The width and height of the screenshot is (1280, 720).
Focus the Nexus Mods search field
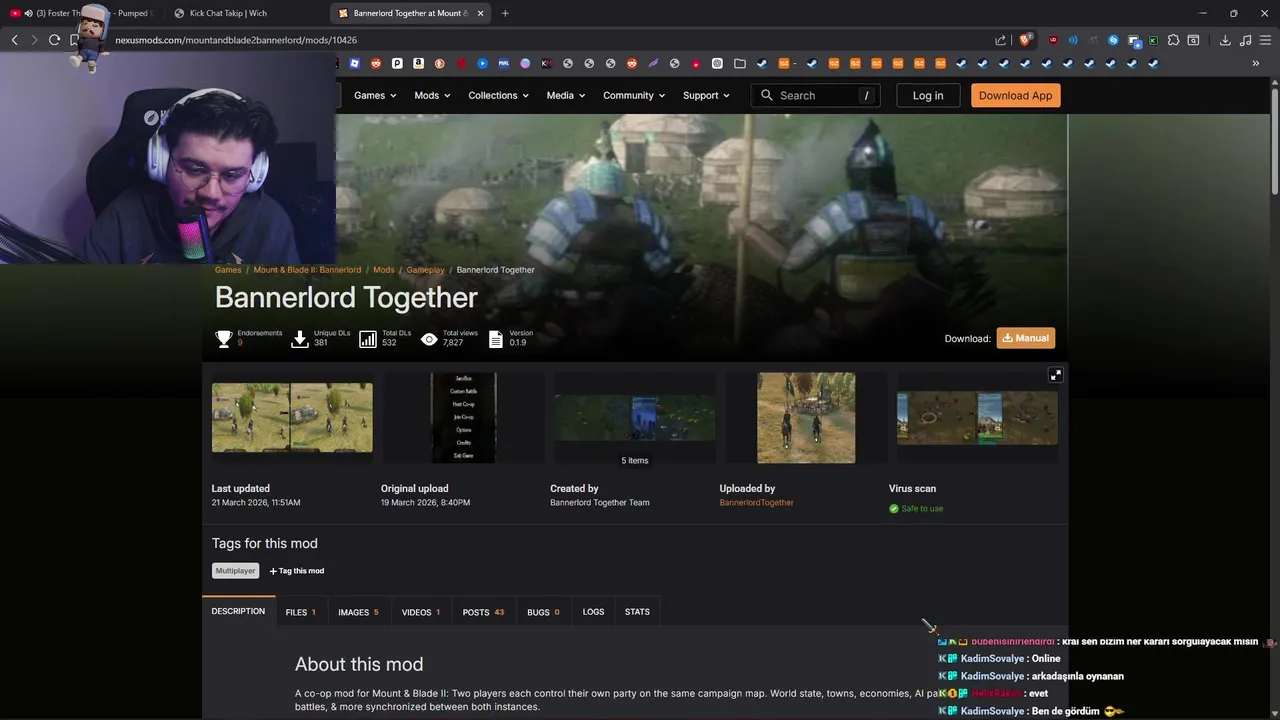click(815, 95)
